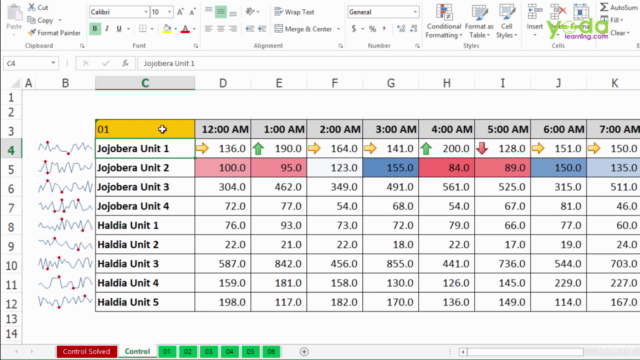Click Merge & Center button
This screenshot has height=360, width=640.
pos(304,29)
